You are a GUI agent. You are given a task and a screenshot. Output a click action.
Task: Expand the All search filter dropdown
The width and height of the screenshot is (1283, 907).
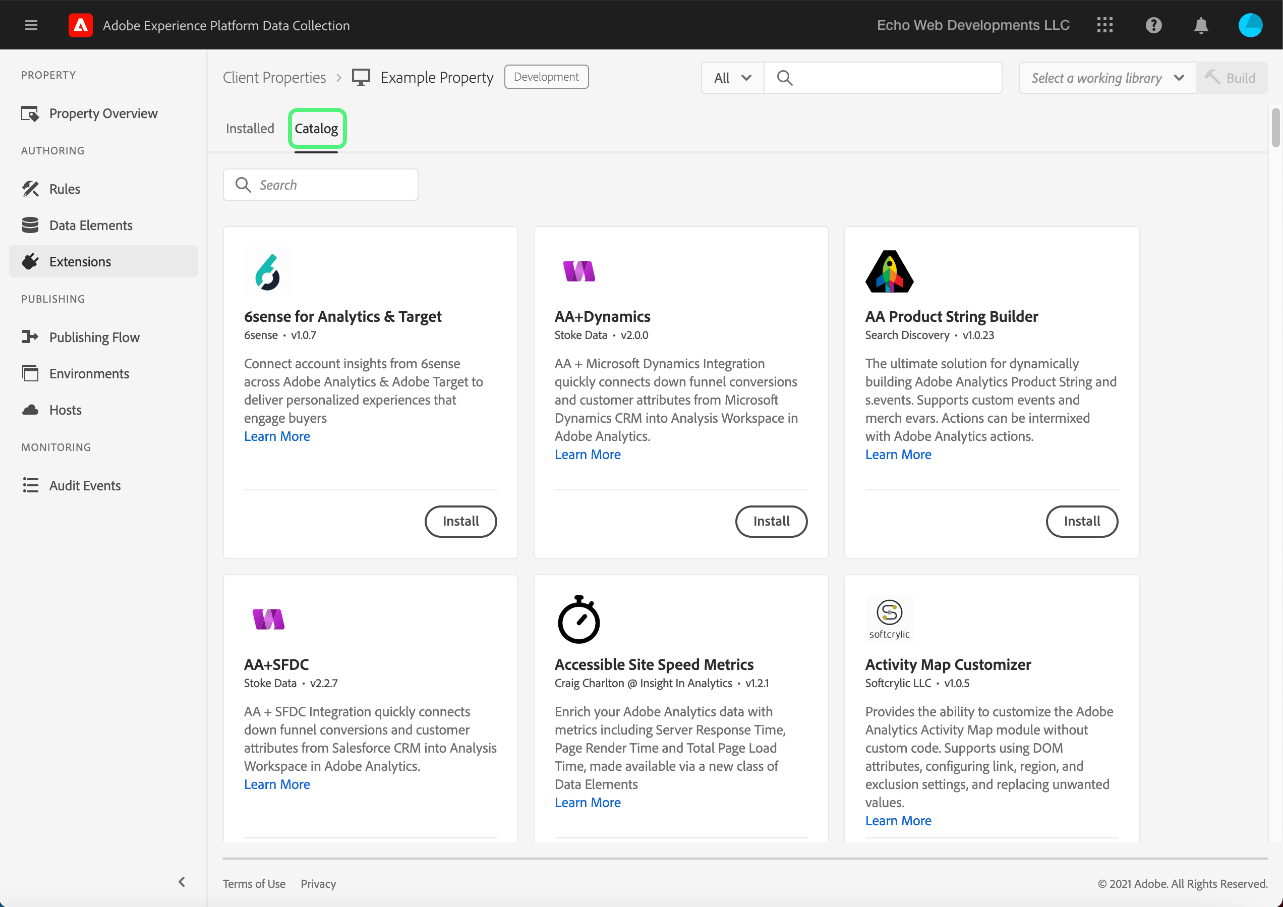pos(732,78)
